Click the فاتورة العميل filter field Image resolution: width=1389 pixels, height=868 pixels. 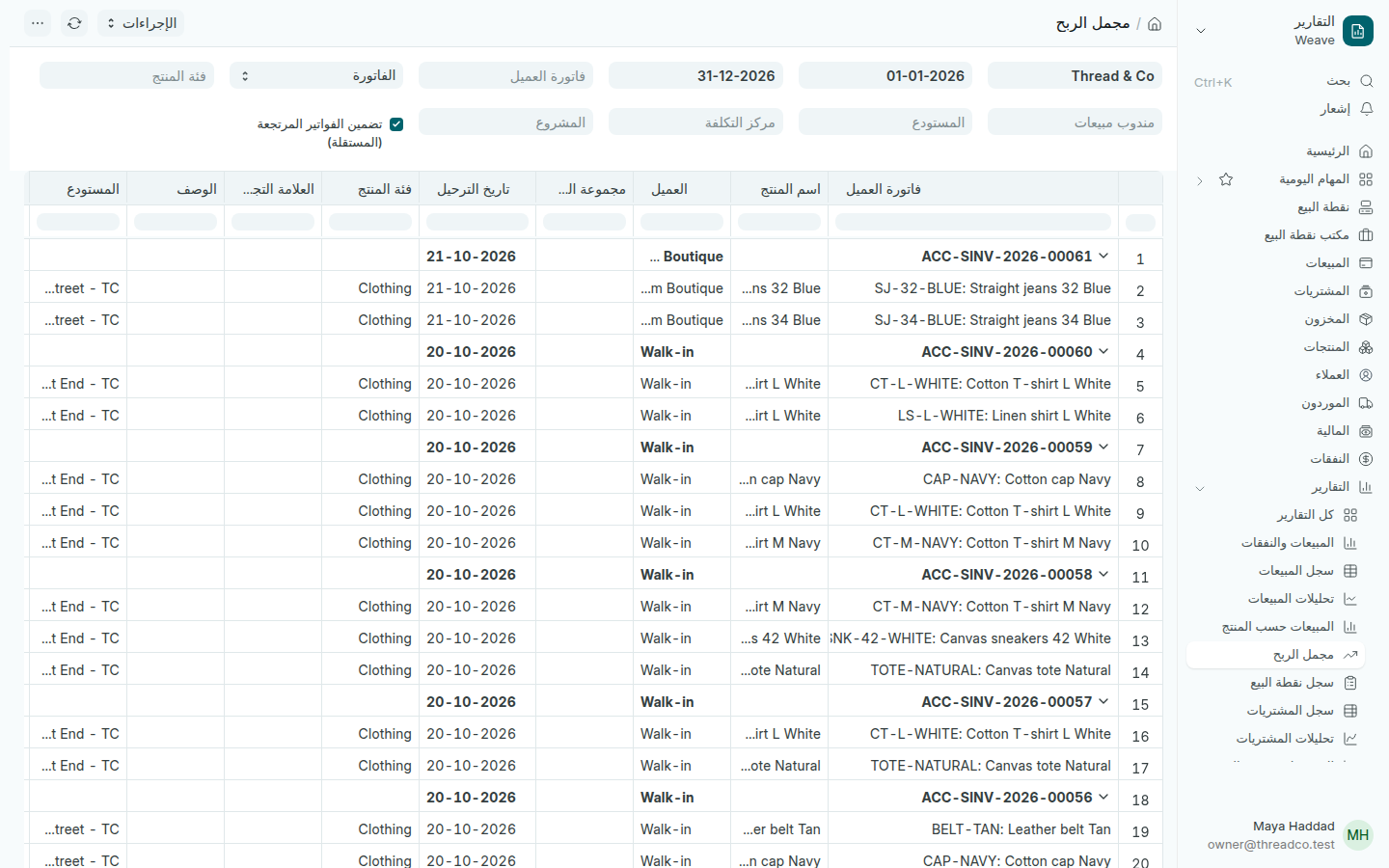point(505,75)
